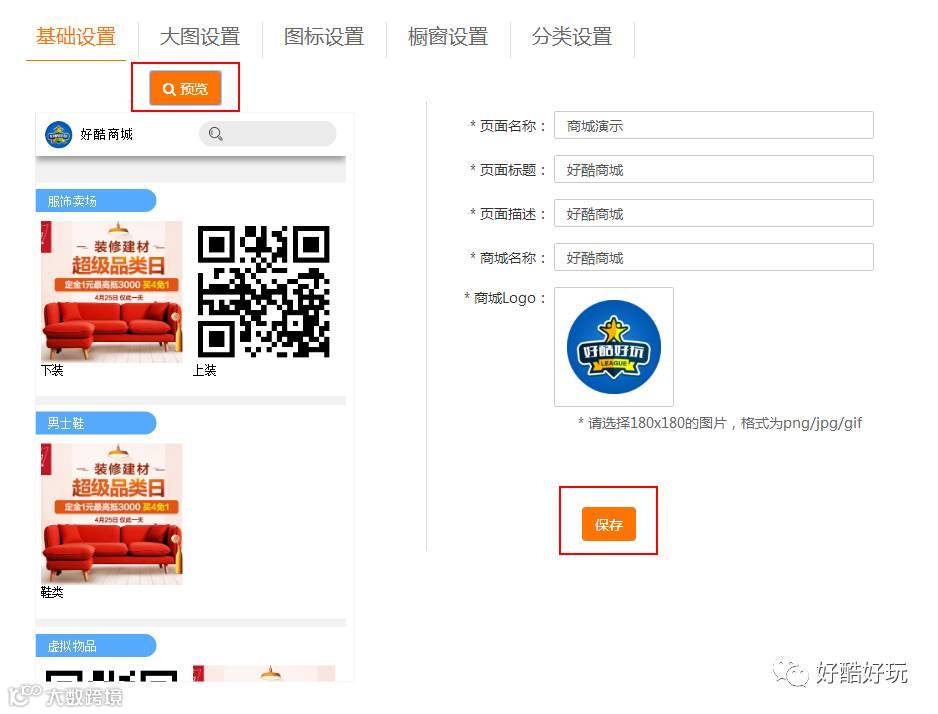The height and width of the screenshot is (714, 938).
Task: Click the search box in the shop preview
Action: pyautogui.click(x=267, y=134)
